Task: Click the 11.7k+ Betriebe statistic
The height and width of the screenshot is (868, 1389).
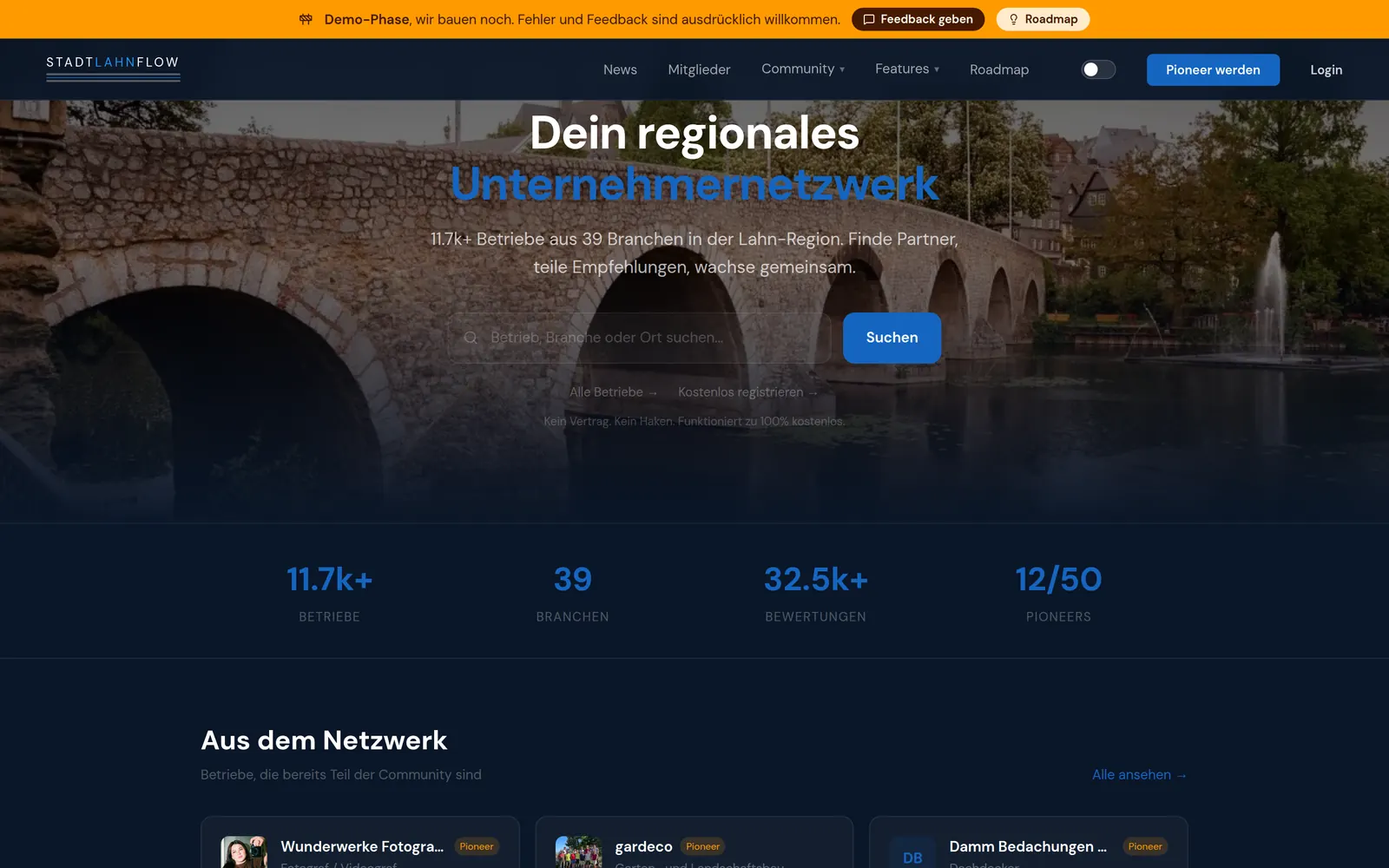Action: point(329,592)
